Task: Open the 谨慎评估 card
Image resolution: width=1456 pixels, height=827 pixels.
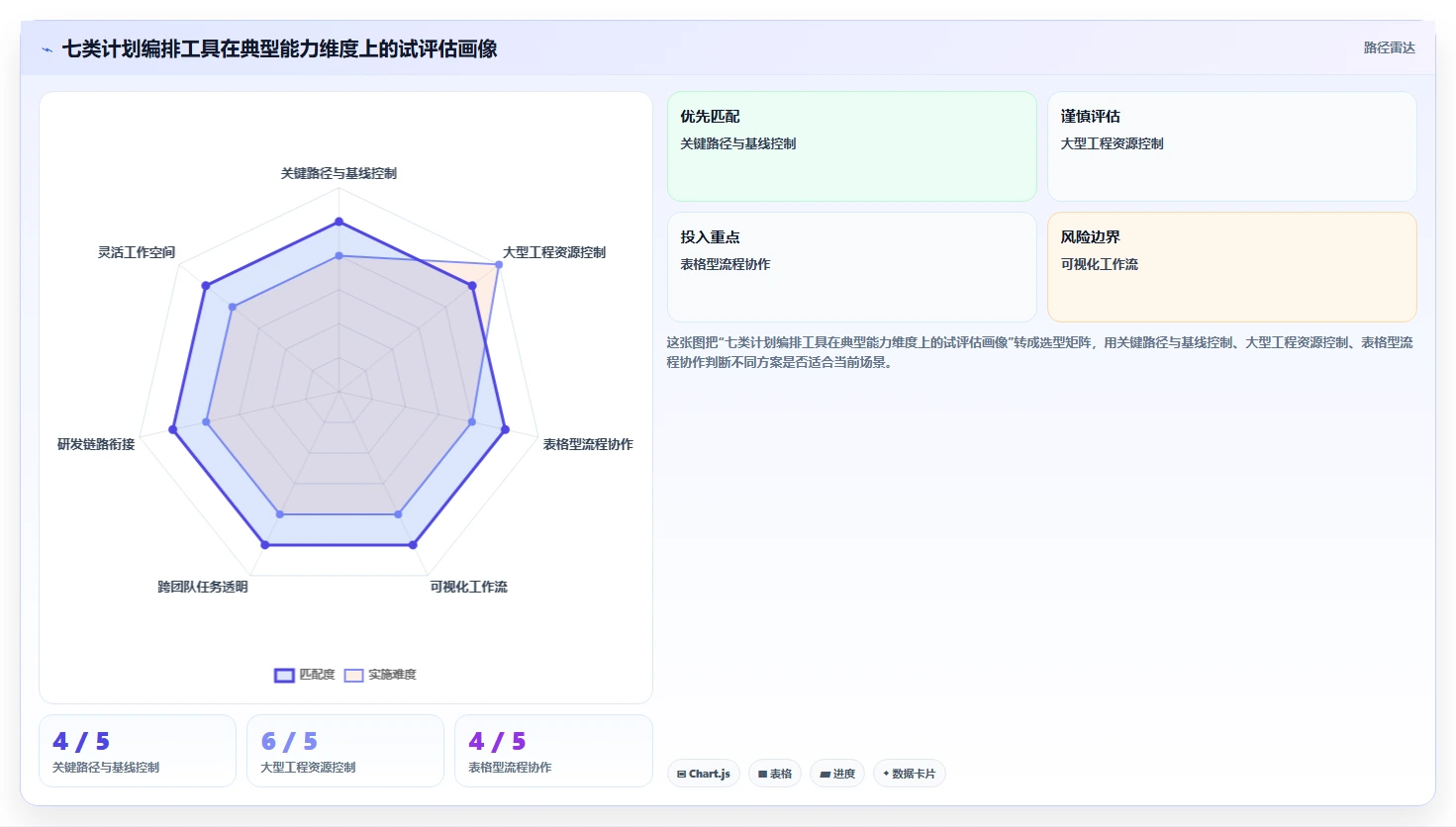Action: [x=1232, y=146]
